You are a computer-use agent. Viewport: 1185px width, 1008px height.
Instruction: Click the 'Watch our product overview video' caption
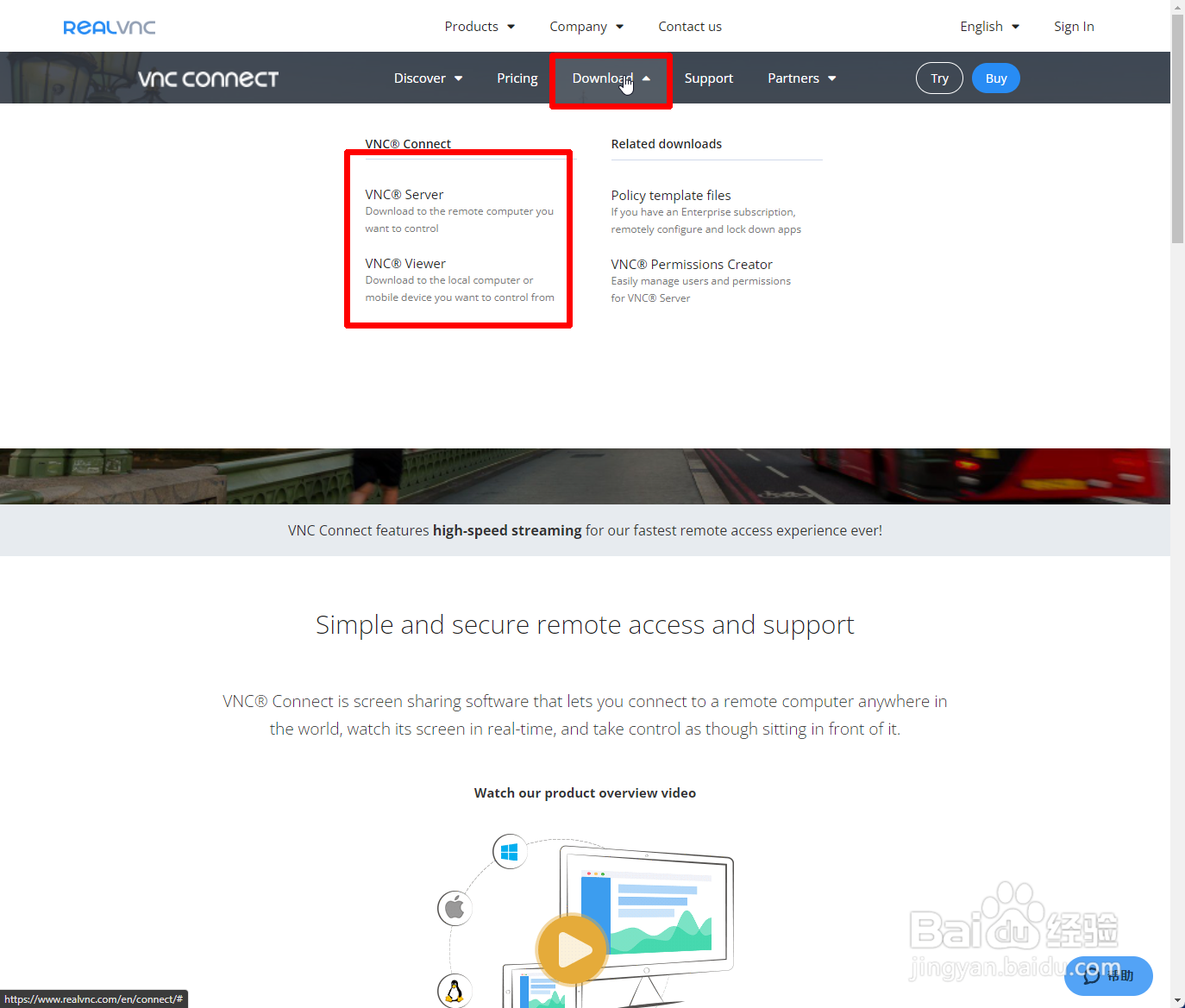(585, 793)
